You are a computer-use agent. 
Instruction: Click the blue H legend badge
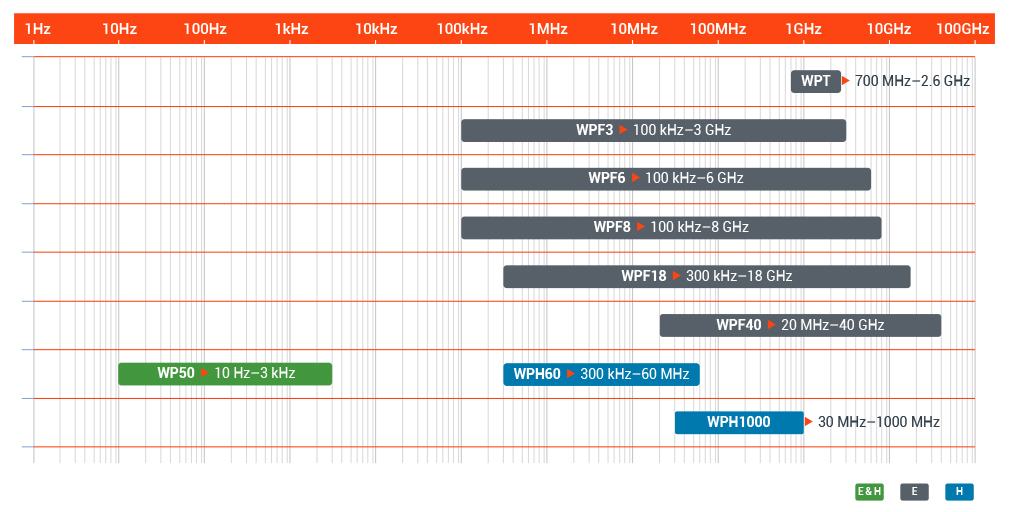click(959, 491)
